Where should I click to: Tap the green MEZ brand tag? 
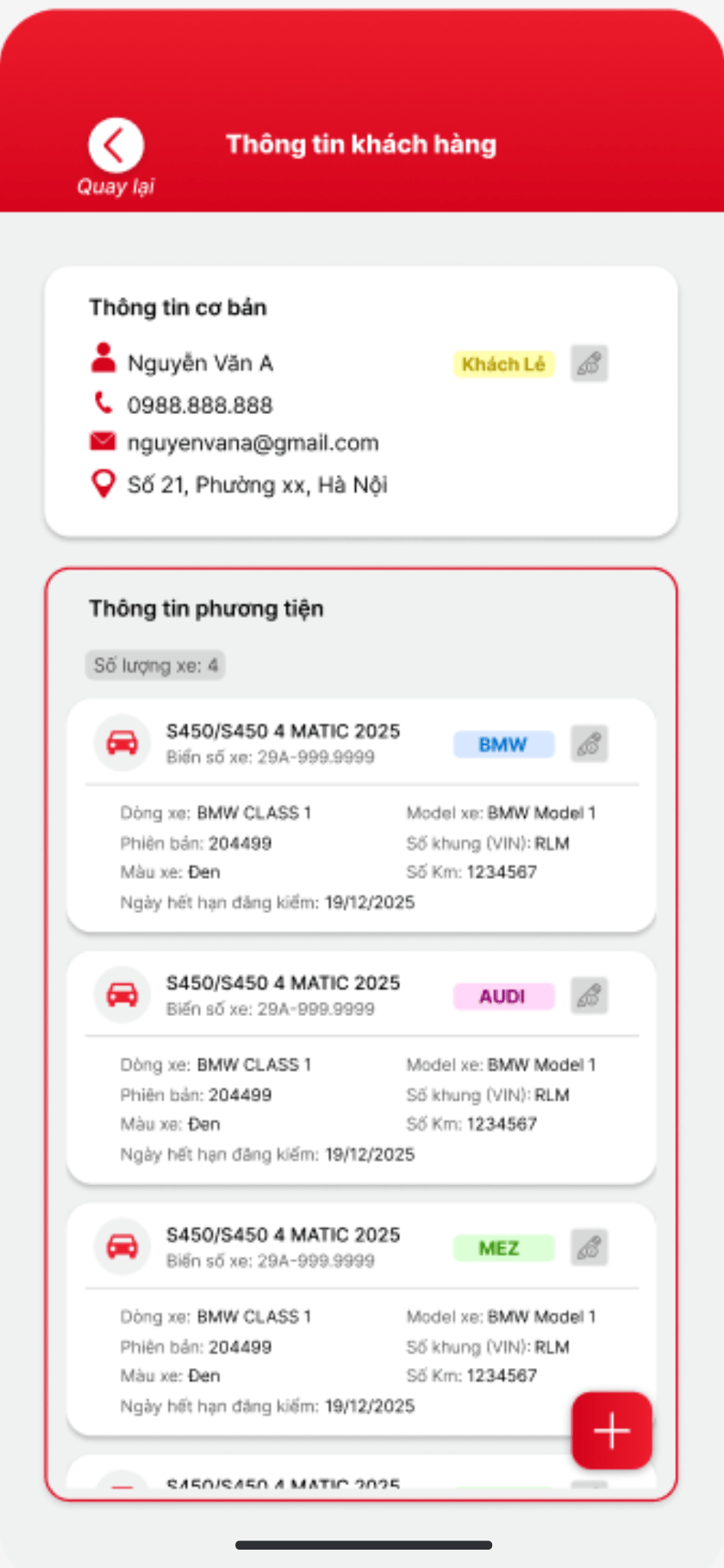(503, 1248)
